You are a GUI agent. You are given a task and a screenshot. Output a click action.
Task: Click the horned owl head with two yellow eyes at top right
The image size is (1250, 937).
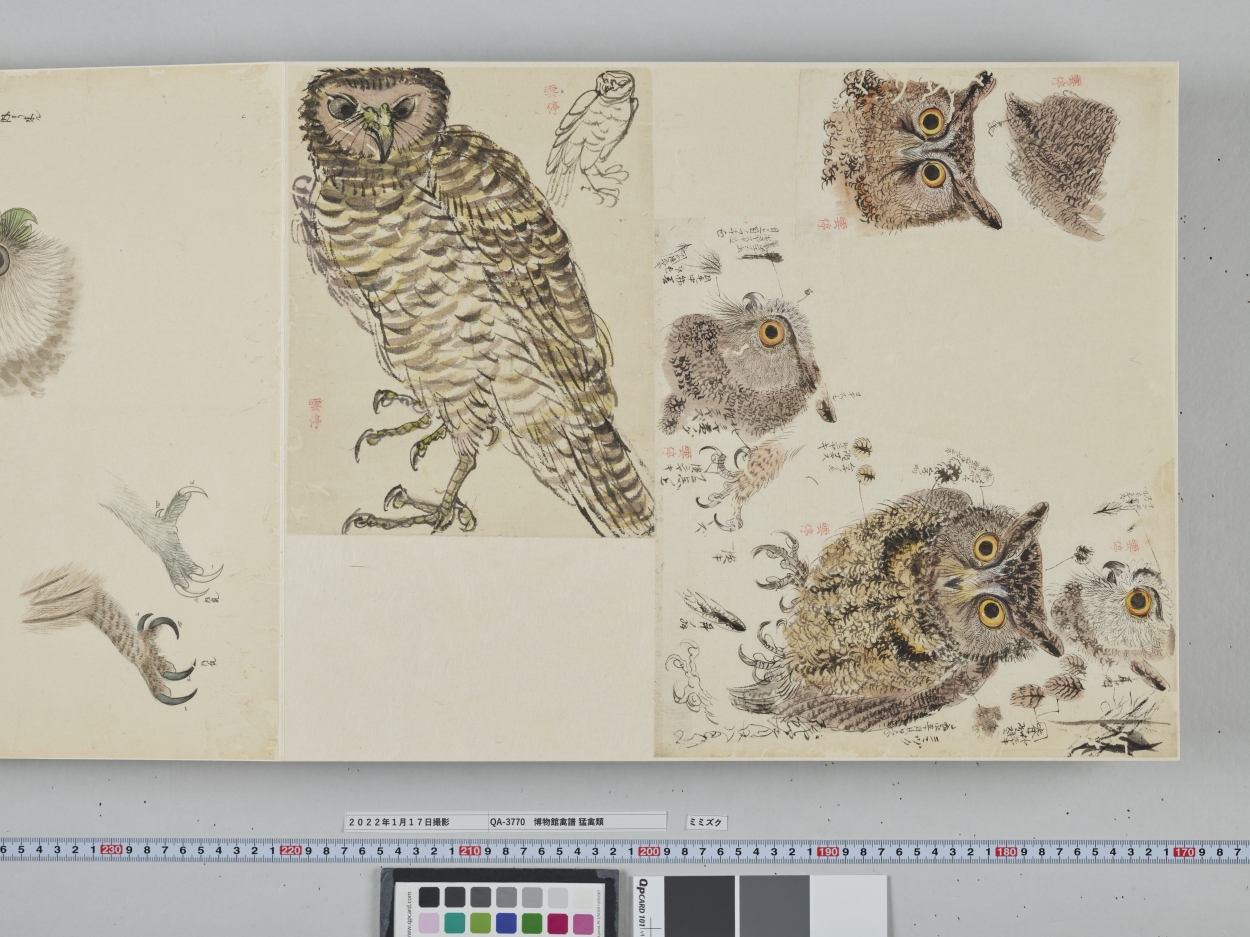(x=911, y=149)
